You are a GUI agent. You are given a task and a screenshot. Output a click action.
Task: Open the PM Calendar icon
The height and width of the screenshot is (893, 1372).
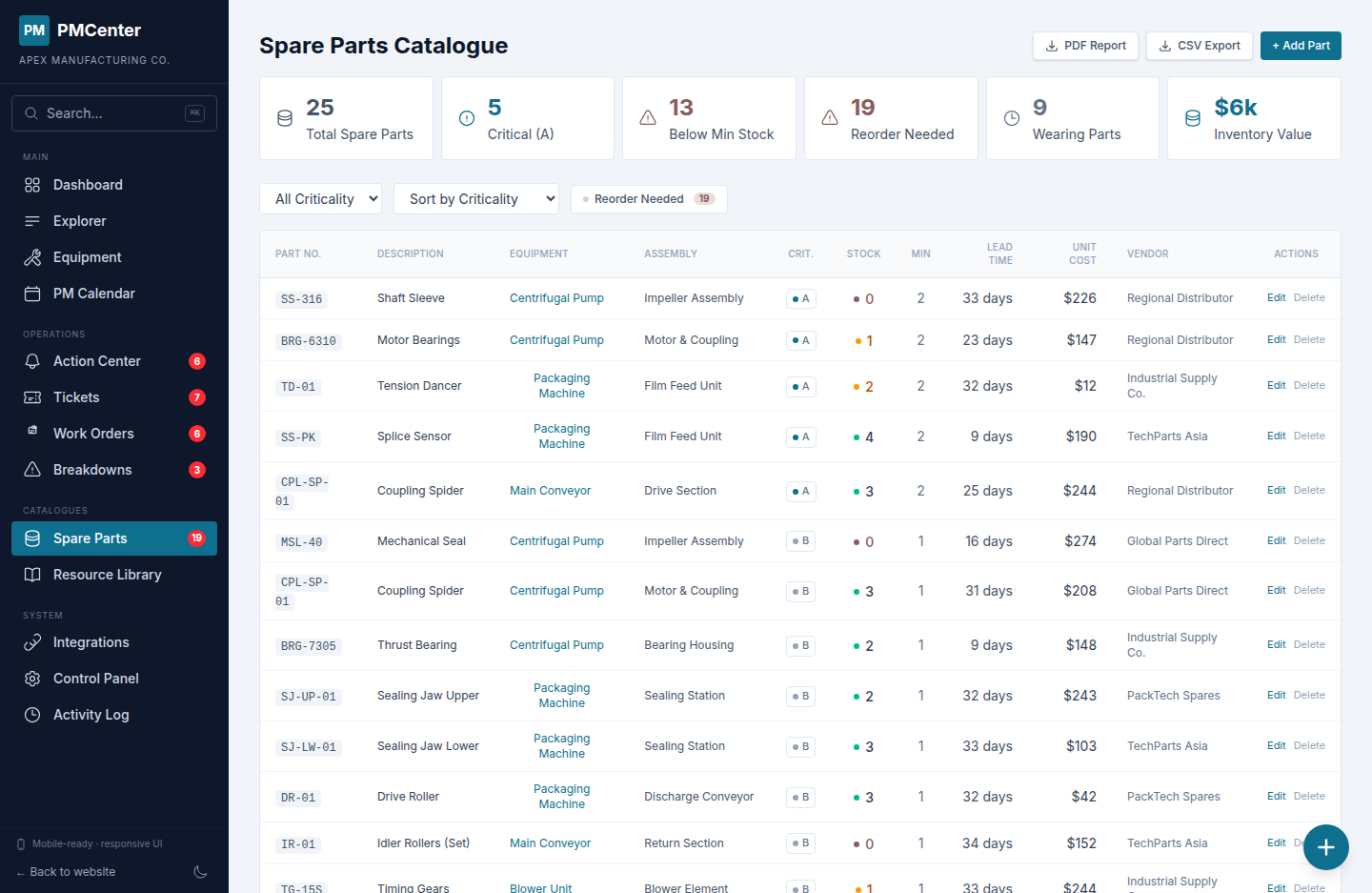pos(31,293)
